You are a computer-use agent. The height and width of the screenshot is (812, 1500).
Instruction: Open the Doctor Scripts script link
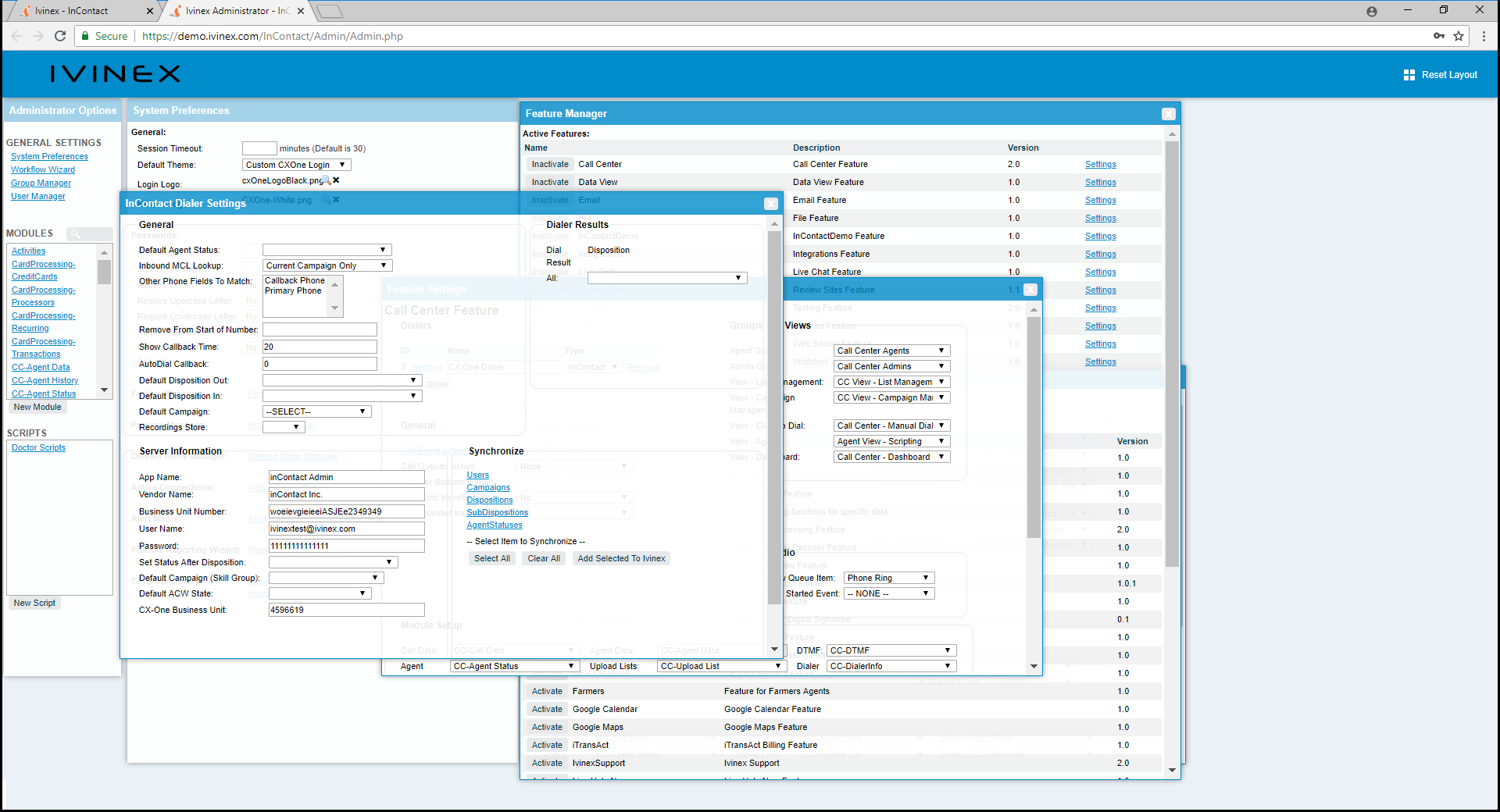tap(38, 447)
